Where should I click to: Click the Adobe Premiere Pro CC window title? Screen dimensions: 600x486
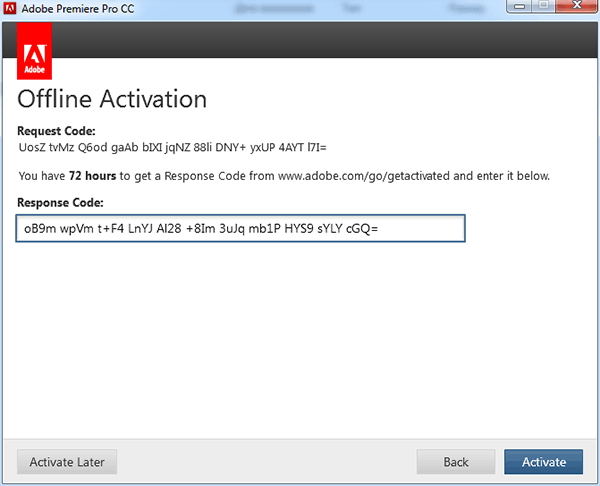coord(78,8)
